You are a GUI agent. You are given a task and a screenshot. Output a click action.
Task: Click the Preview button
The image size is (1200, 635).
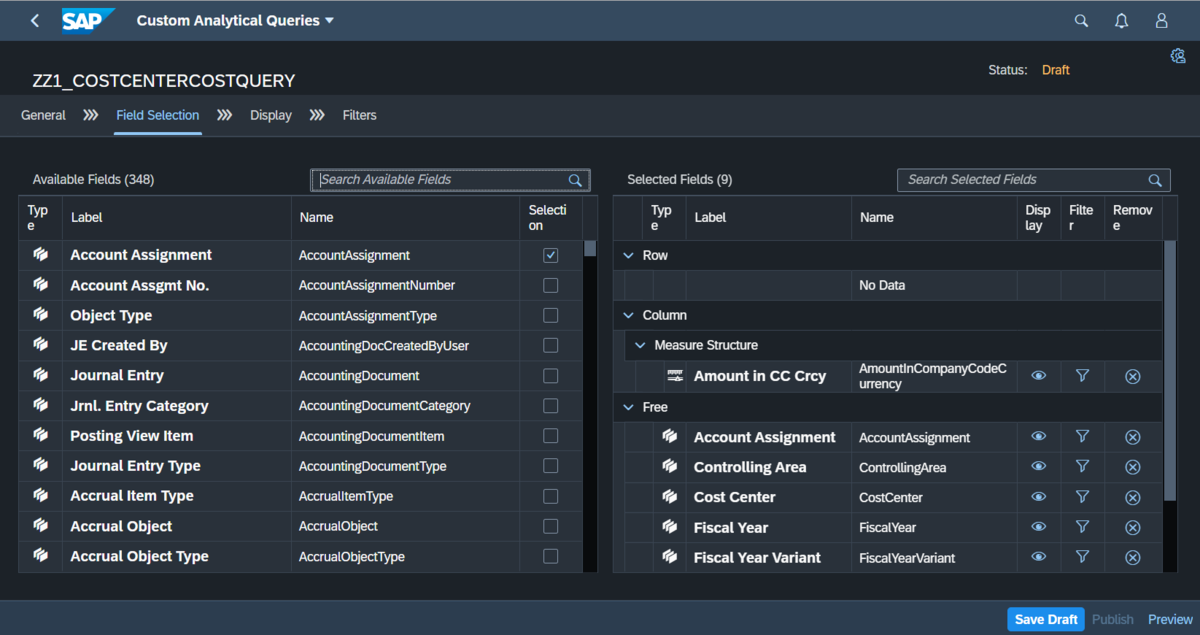[1170, 619]
